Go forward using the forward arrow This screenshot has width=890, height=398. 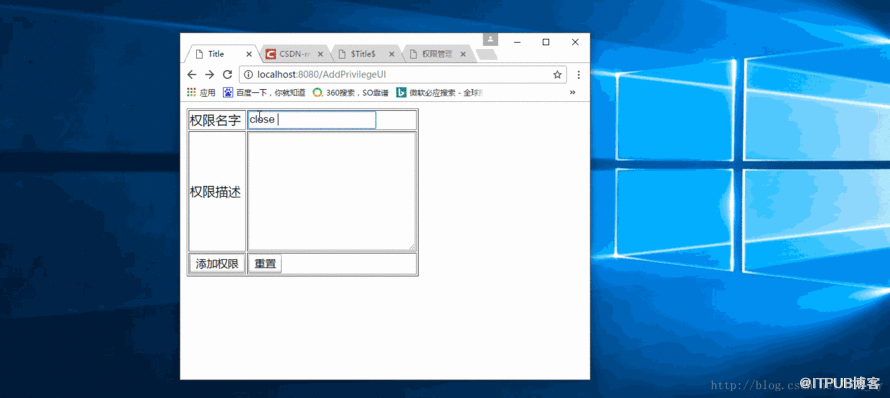point(209,75)
